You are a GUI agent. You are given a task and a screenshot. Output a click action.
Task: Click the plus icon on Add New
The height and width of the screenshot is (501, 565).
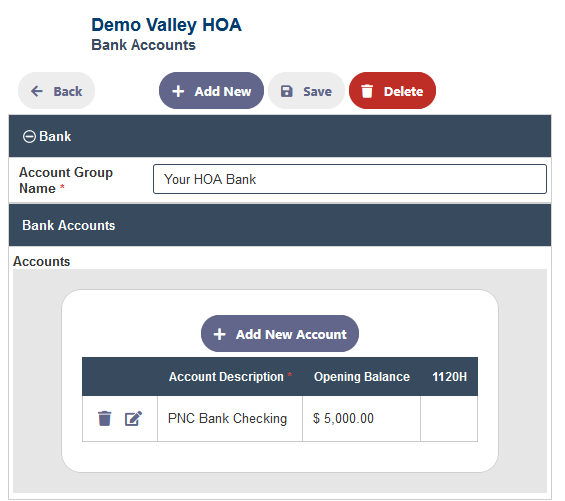[178, 91]
